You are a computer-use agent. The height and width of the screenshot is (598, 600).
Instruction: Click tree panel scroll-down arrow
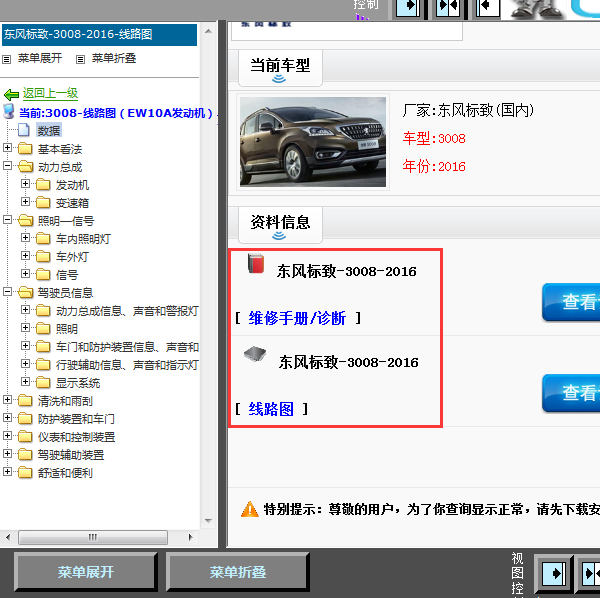(x=209, y=520)
